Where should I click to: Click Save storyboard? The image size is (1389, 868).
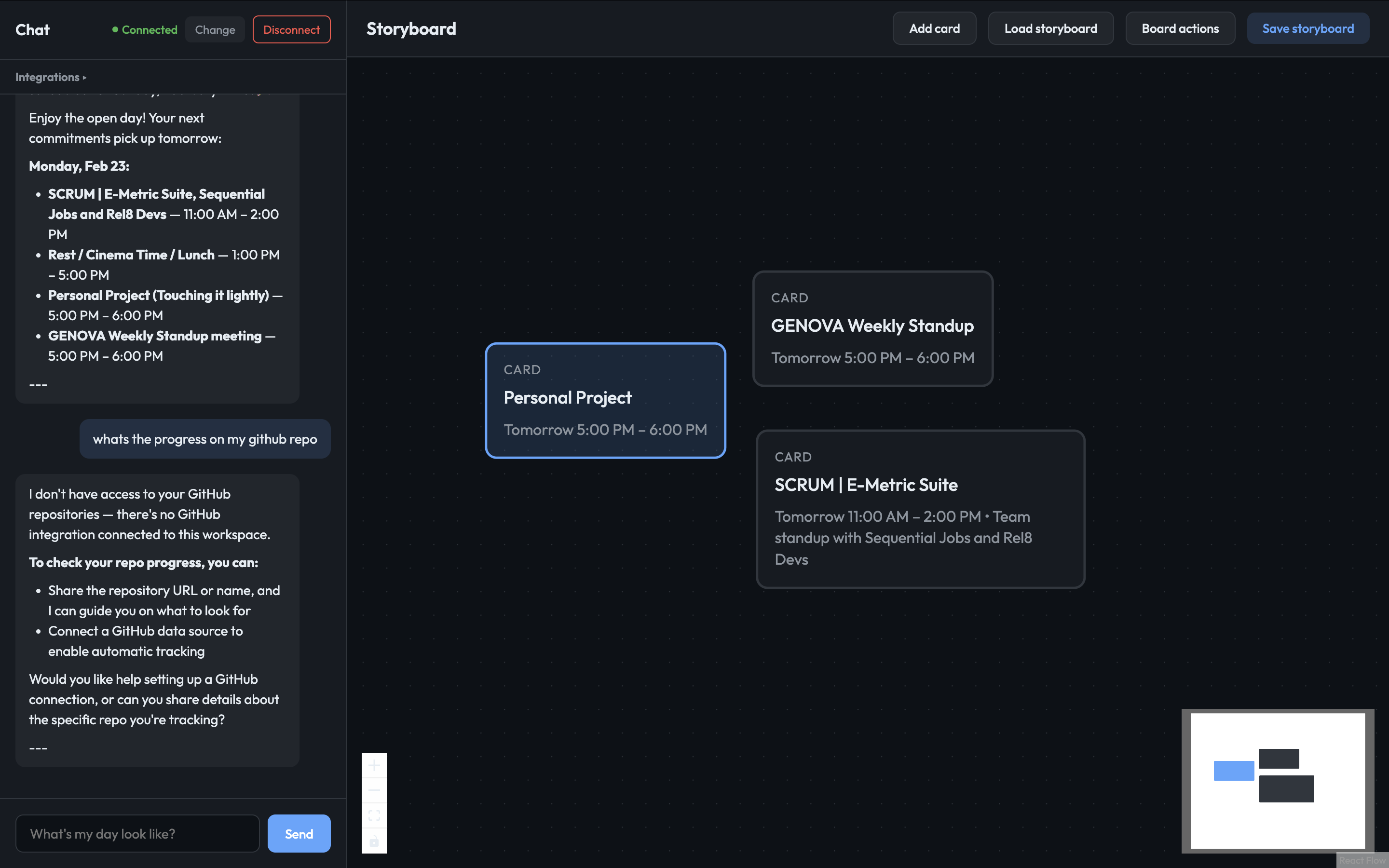pos(1307,29)
